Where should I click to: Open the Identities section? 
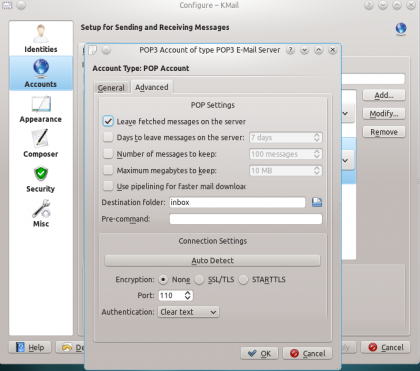(x=41, y=39)
